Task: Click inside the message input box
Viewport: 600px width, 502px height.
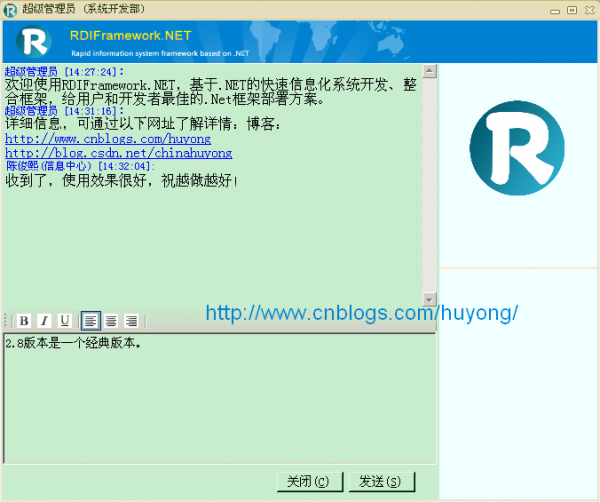Action: click(x=220, y=398)
